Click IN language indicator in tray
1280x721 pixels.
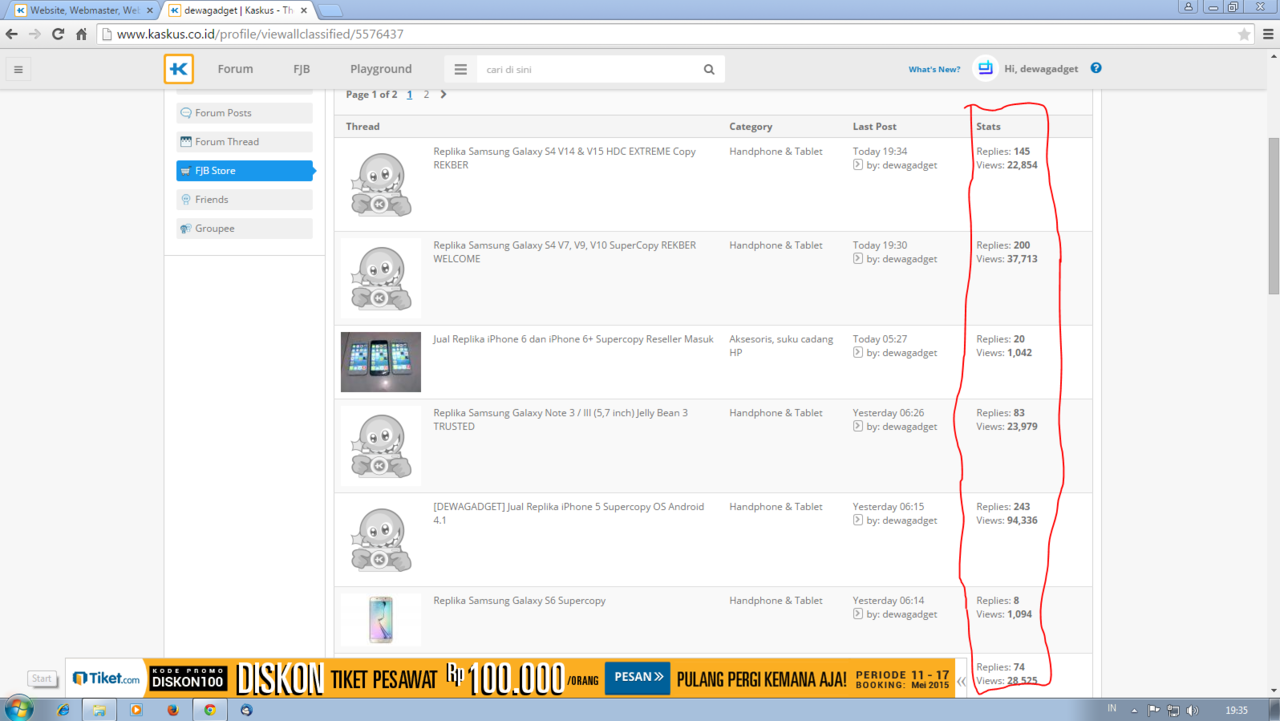coord(1112,708)
